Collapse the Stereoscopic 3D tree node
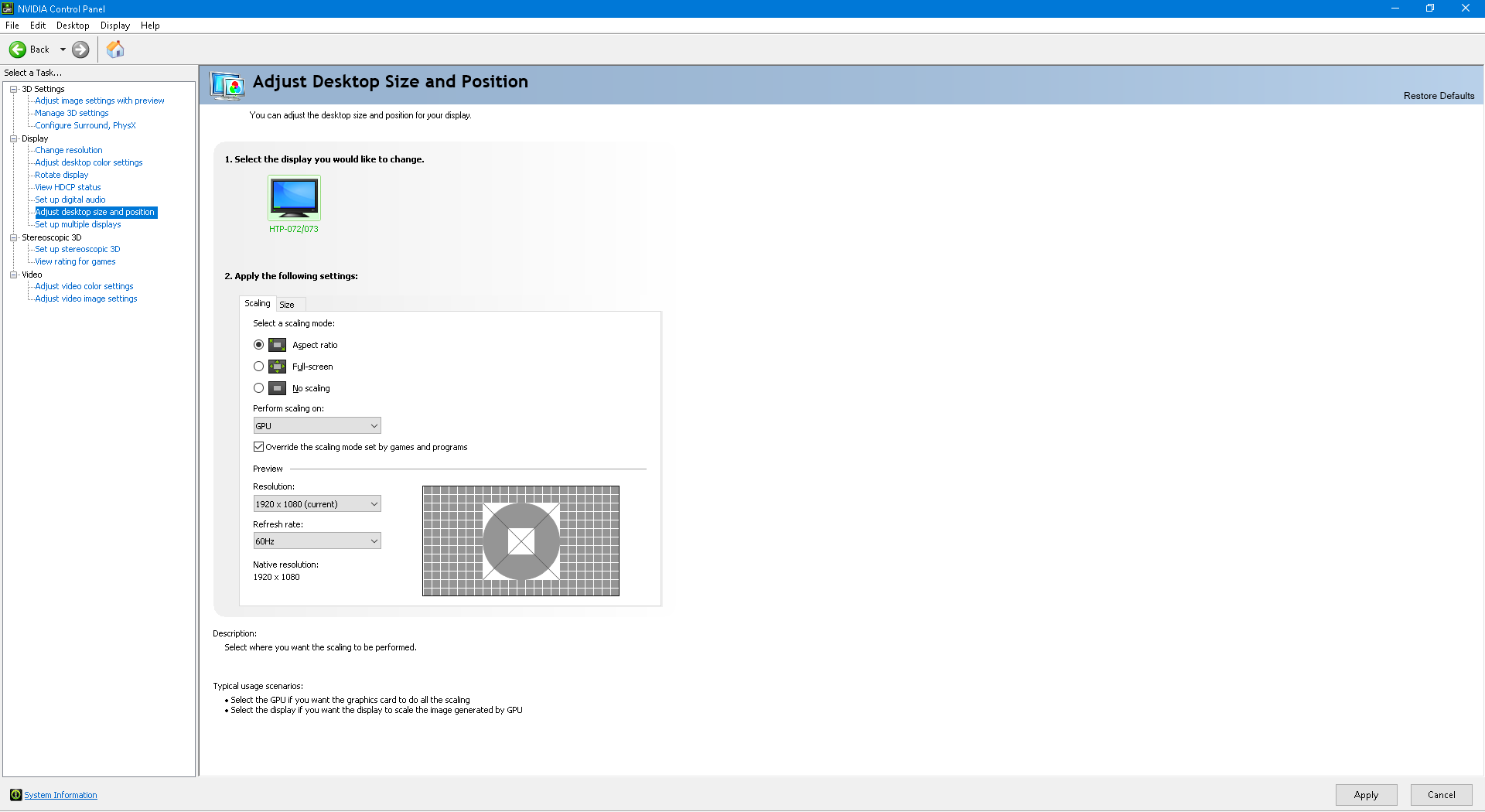The image size is (1485, 812). (13, 237)
